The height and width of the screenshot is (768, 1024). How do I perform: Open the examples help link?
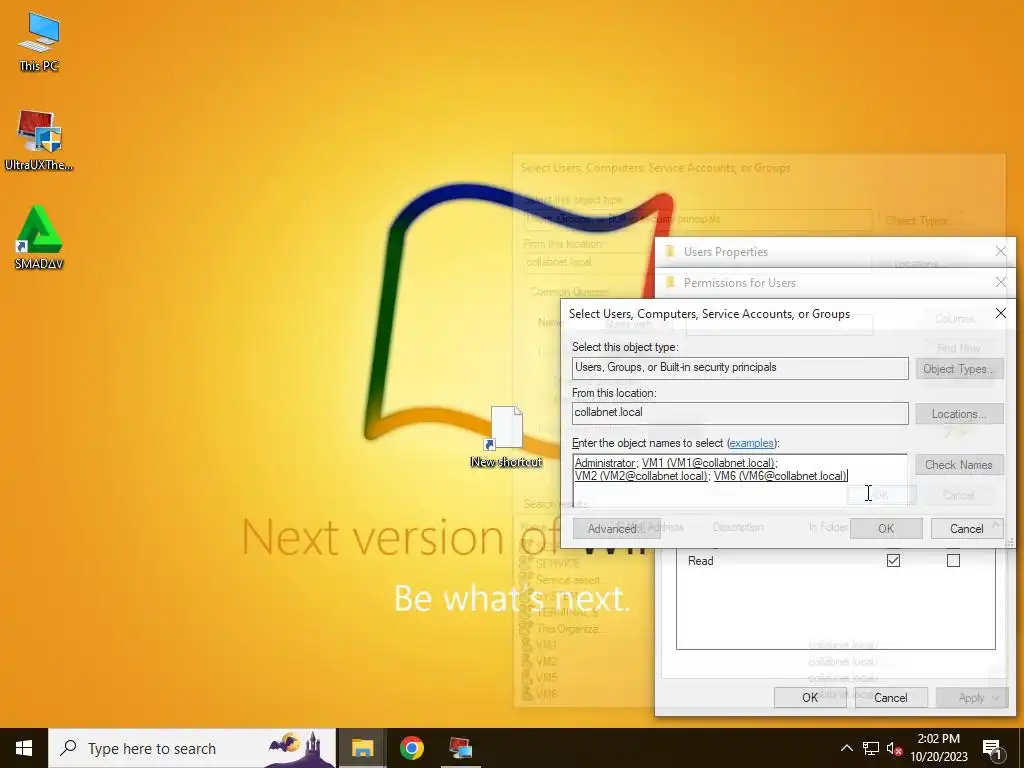751,443
